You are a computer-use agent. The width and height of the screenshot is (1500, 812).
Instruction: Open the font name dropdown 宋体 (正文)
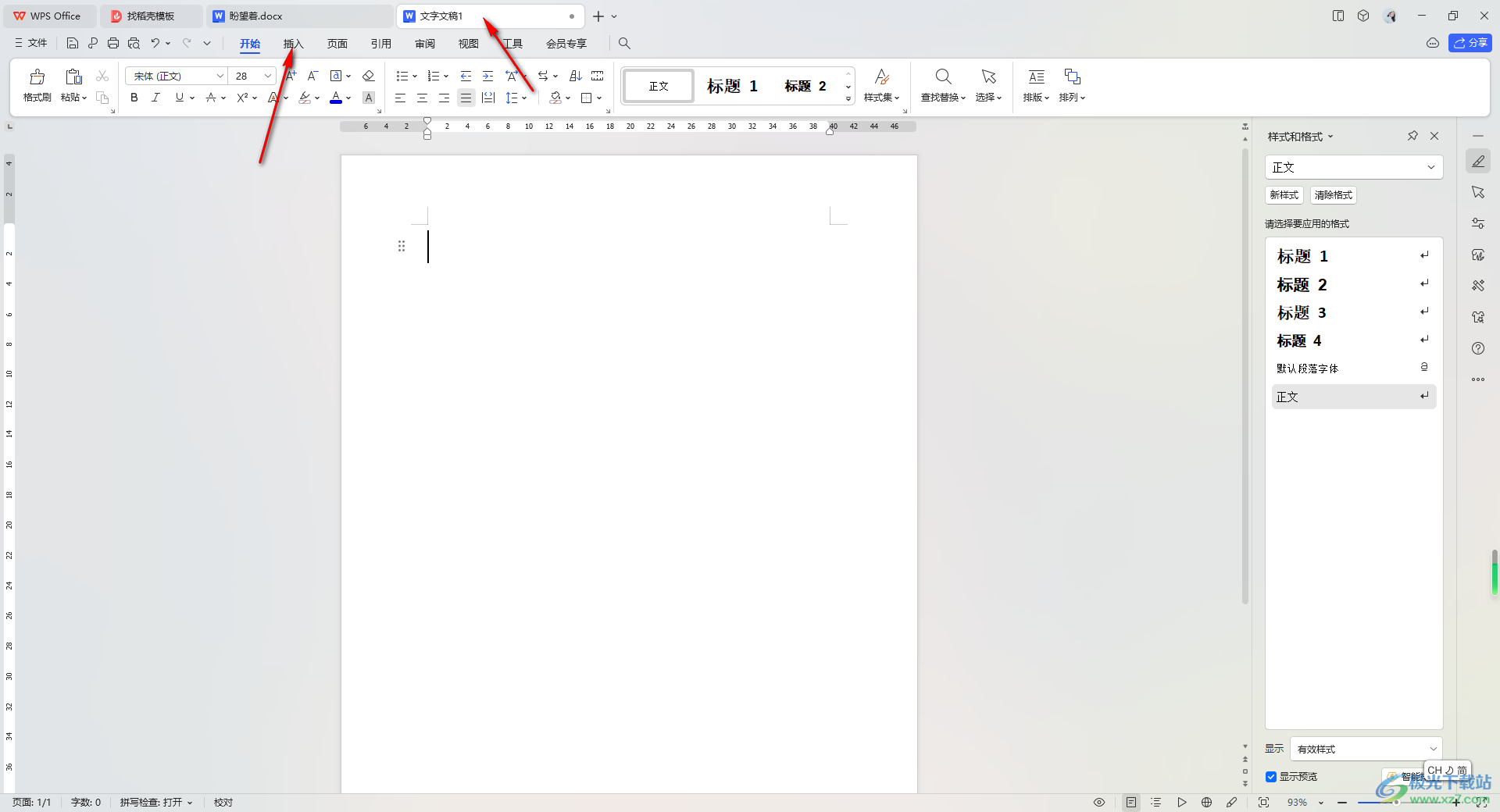click(x=220, y=76)
